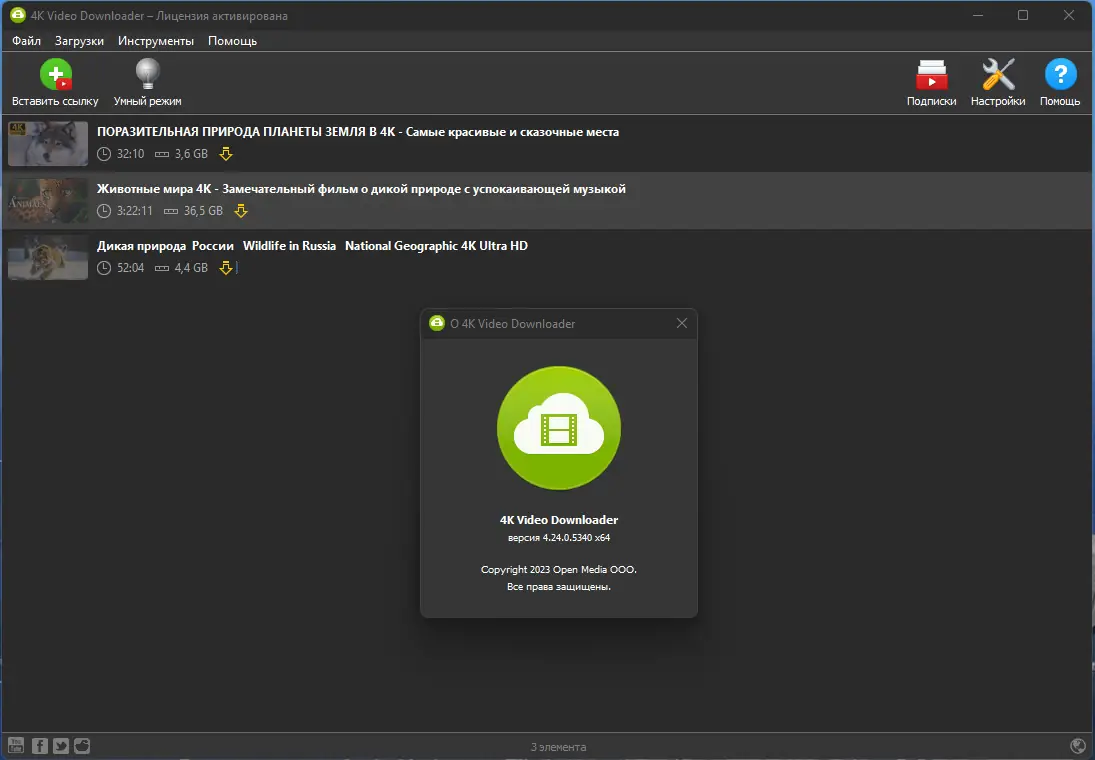Click file size 3,6 GB

tap(191, 154)
